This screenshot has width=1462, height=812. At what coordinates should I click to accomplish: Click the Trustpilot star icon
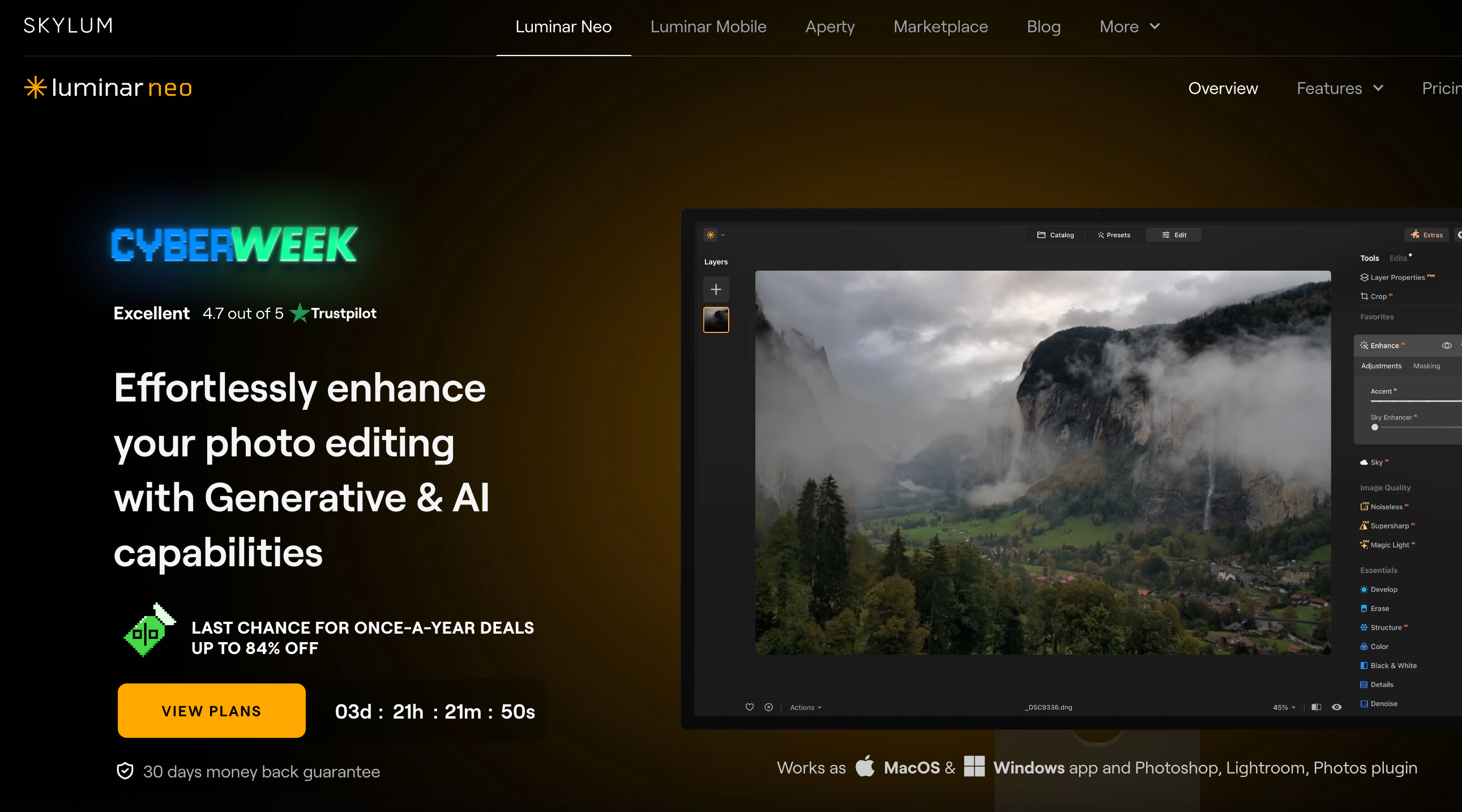[x=299, y=313]
